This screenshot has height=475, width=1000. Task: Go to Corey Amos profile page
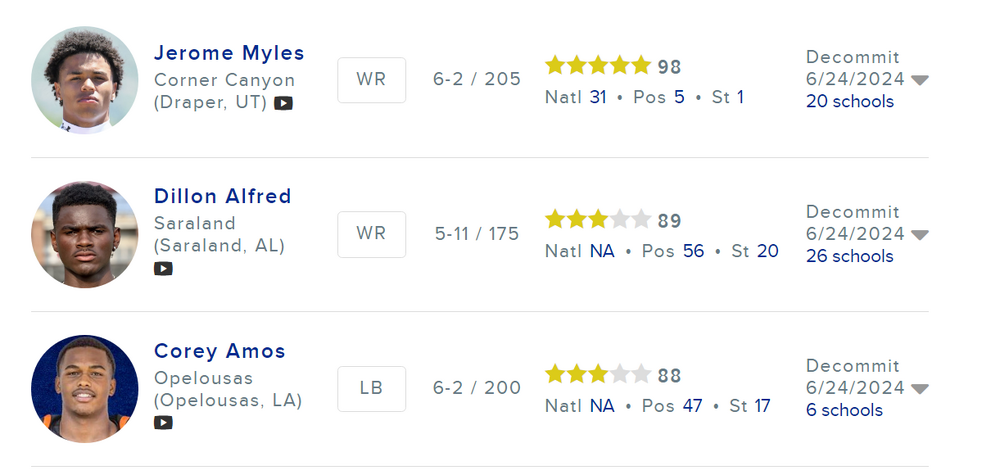[x=219, y=351]
